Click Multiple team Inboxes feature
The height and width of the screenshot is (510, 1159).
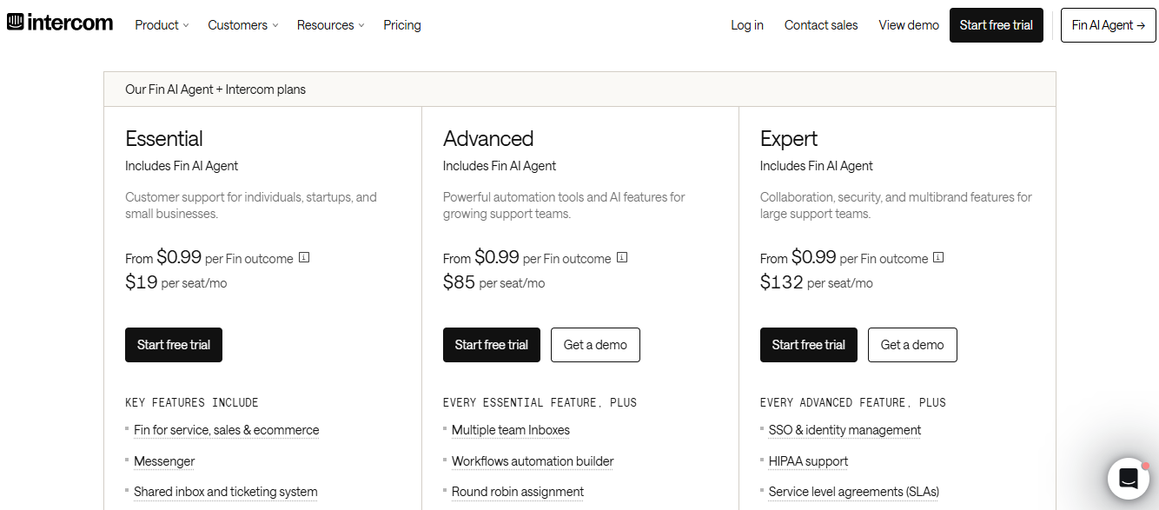(x=511, y=430)
